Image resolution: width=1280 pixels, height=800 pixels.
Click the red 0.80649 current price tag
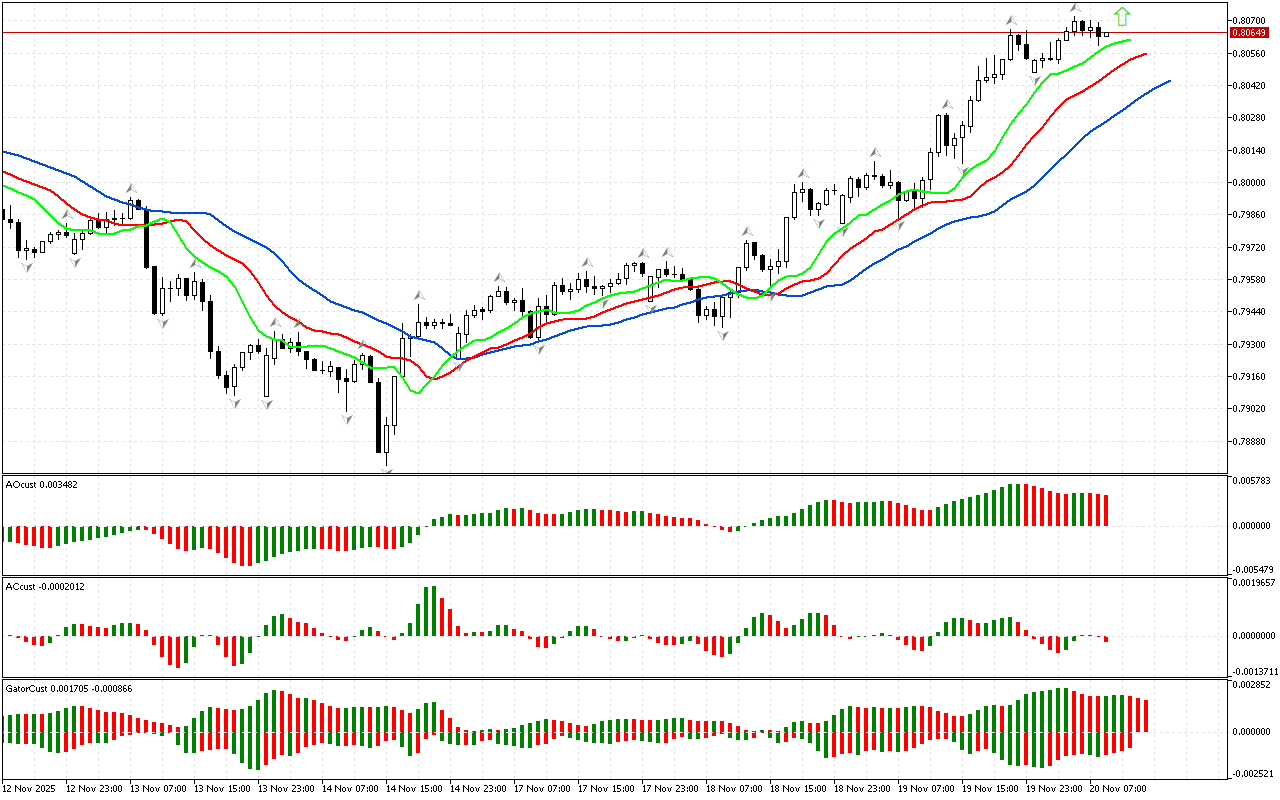tap(1250, 33)
